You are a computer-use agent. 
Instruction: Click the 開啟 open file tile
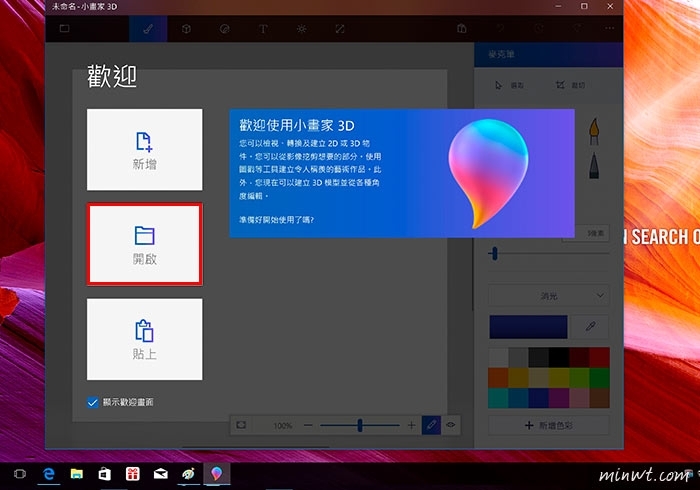click(144, 245)
